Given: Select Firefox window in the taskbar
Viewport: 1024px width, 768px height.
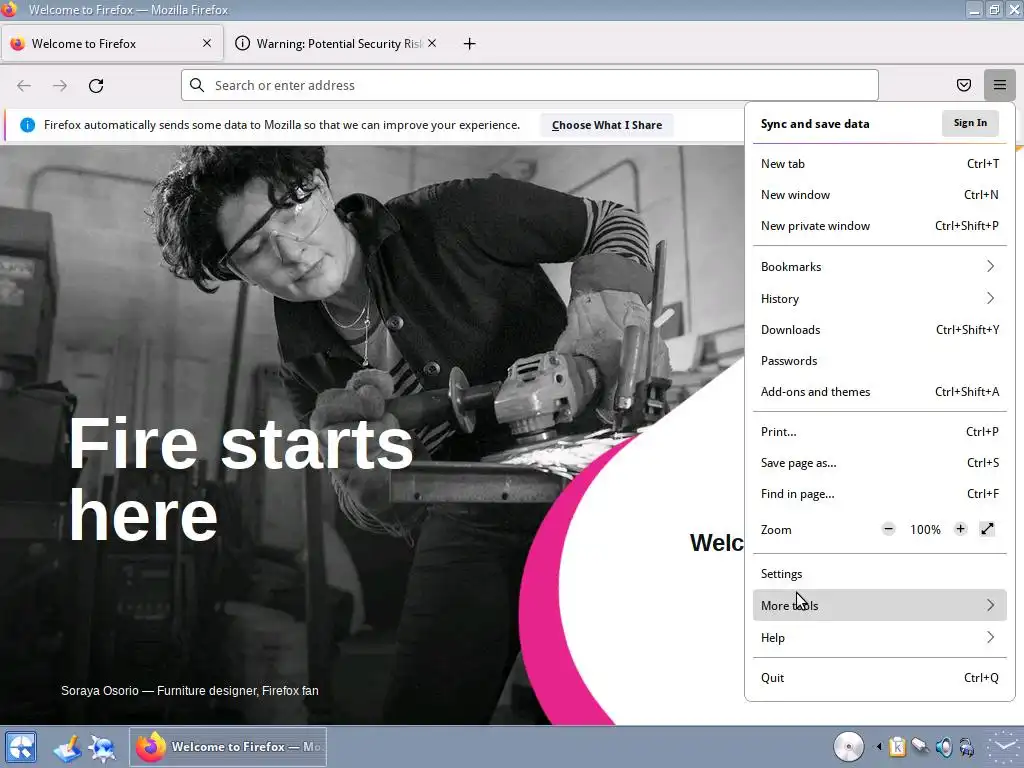Looking at the screenshot, I should [228, 746].
